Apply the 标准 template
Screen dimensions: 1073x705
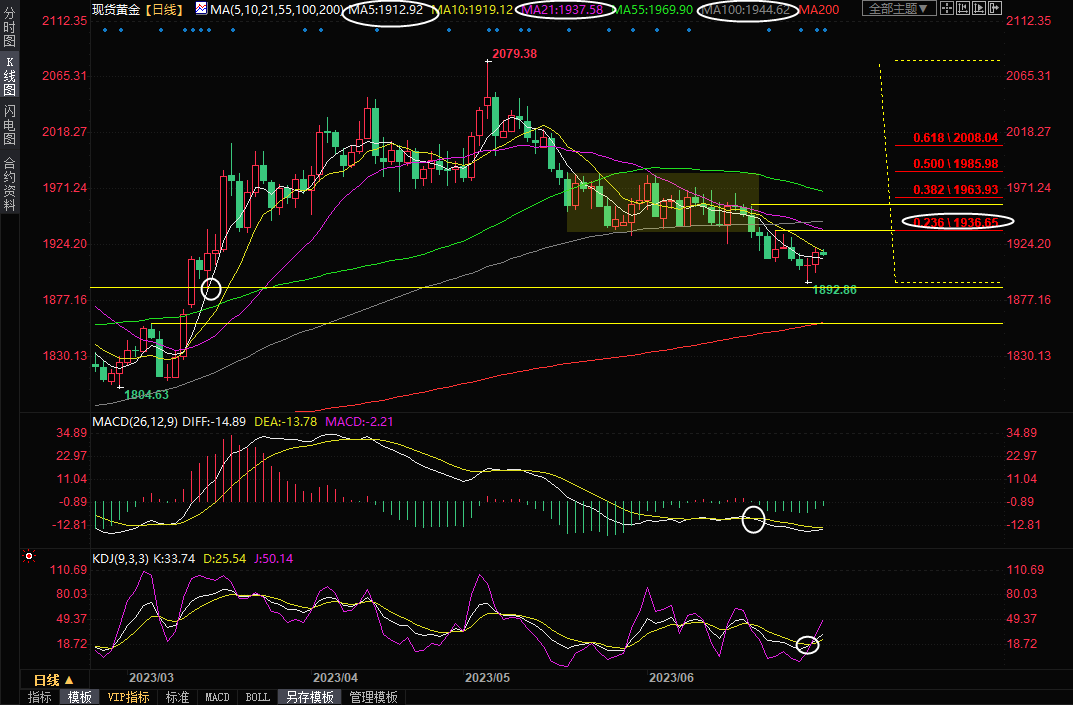177,697
